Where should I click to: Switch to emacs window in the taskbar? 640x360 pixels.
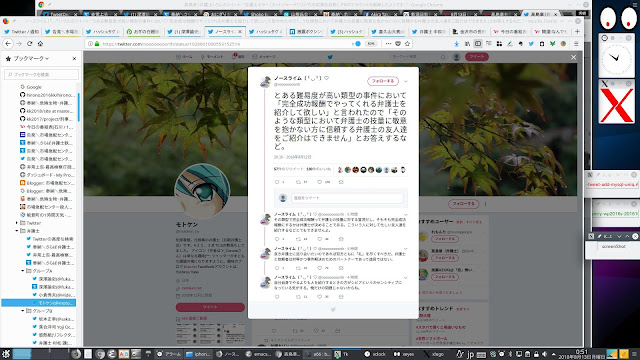(259, 354)
